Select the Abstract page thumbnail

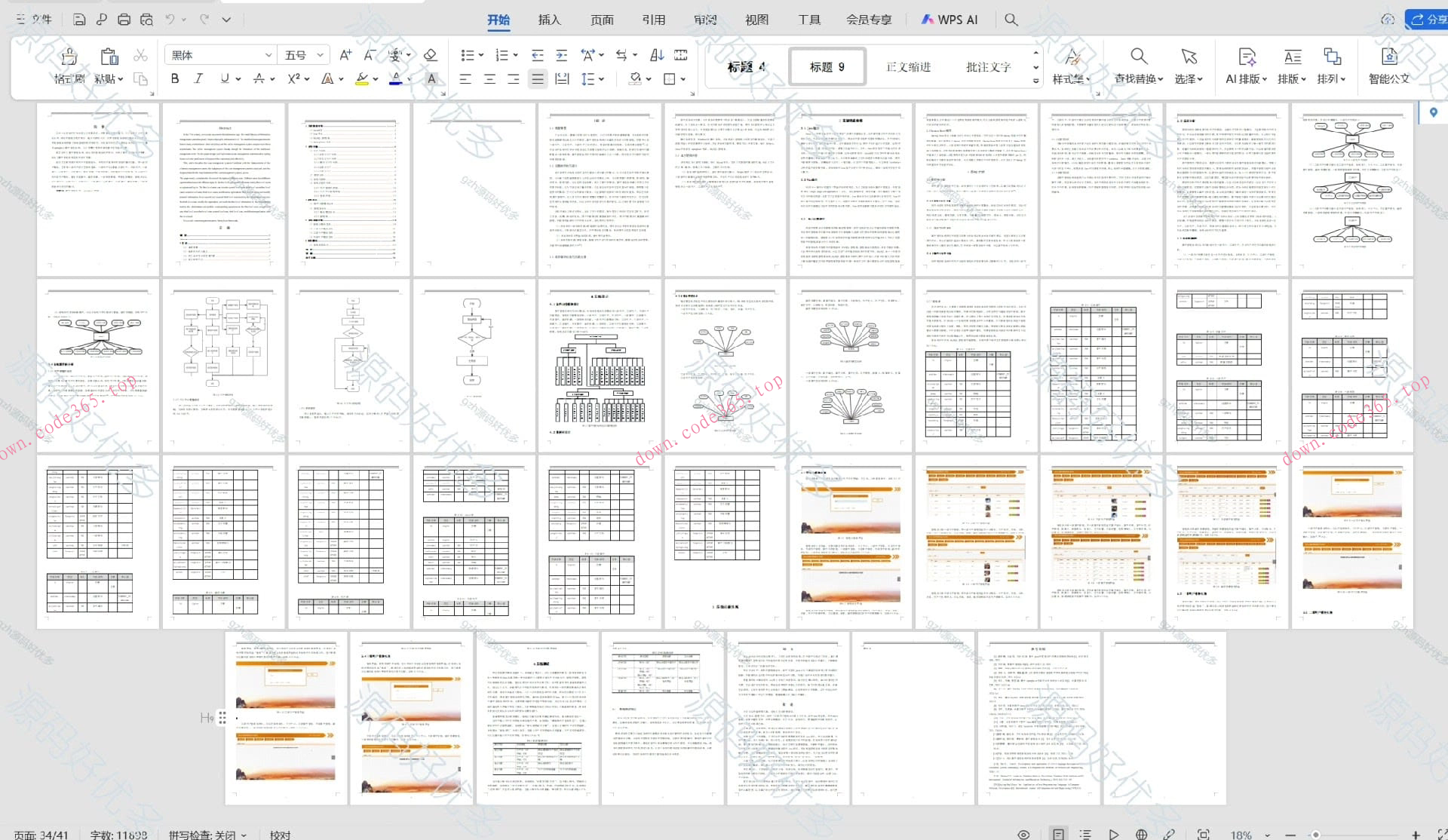pyautogui.click(x=224, y=190)
